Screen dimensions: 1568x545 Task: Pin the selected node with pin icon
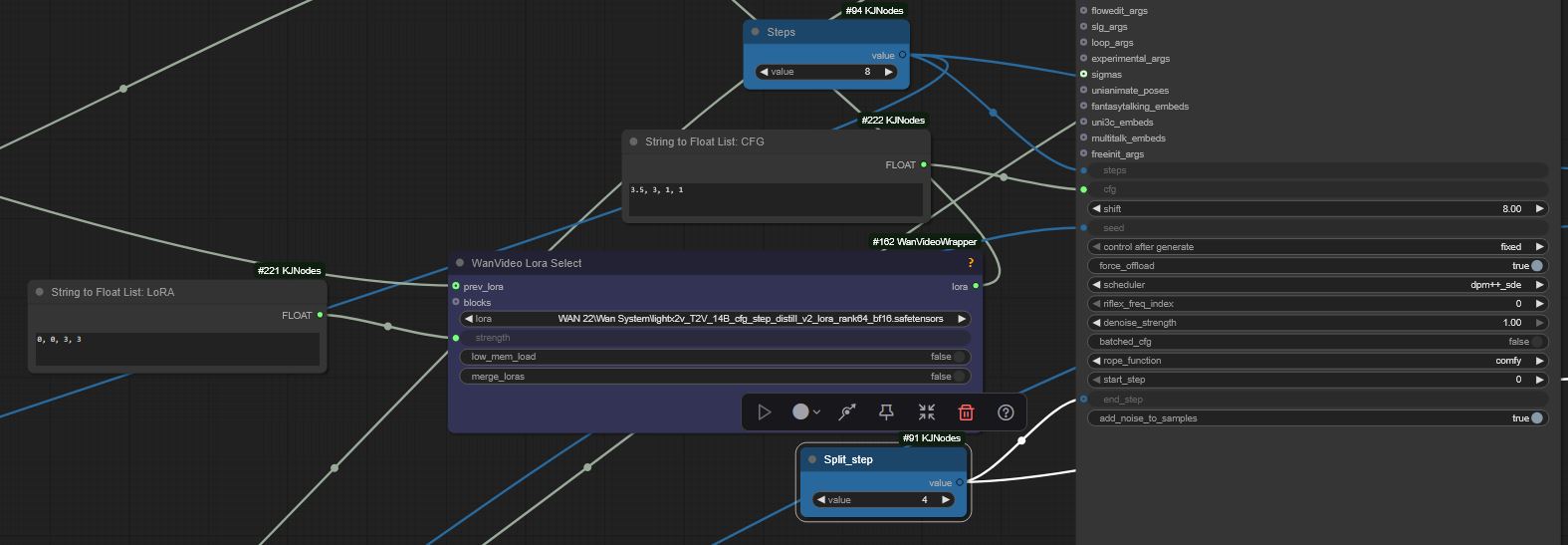[886, 412]
